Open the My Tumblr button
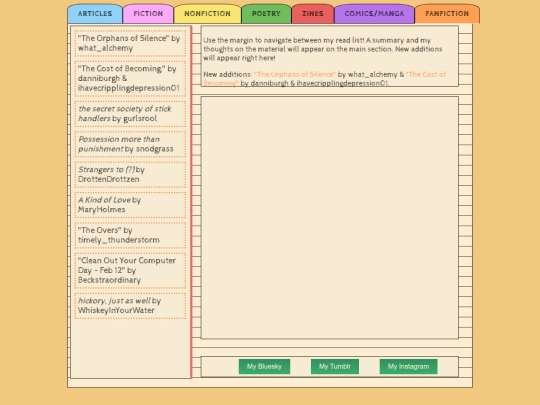The width and height of the screenshot is (540, 405). click(335, 366)
